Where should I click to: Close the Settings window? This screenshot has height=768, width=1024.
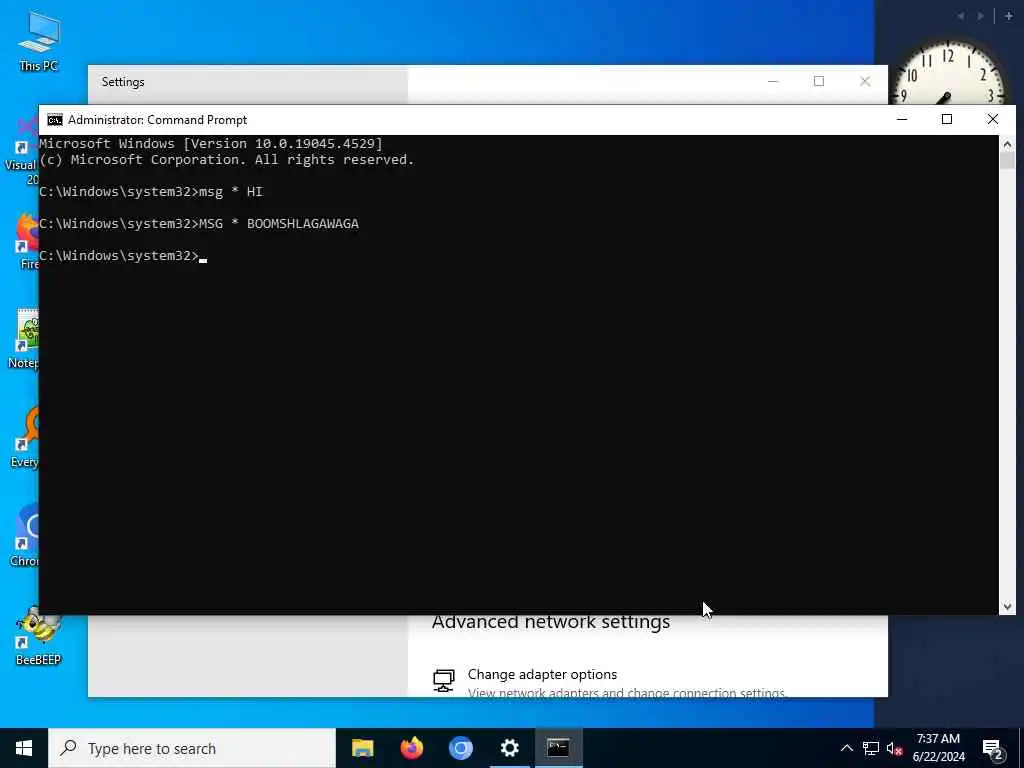click(865, 82)
